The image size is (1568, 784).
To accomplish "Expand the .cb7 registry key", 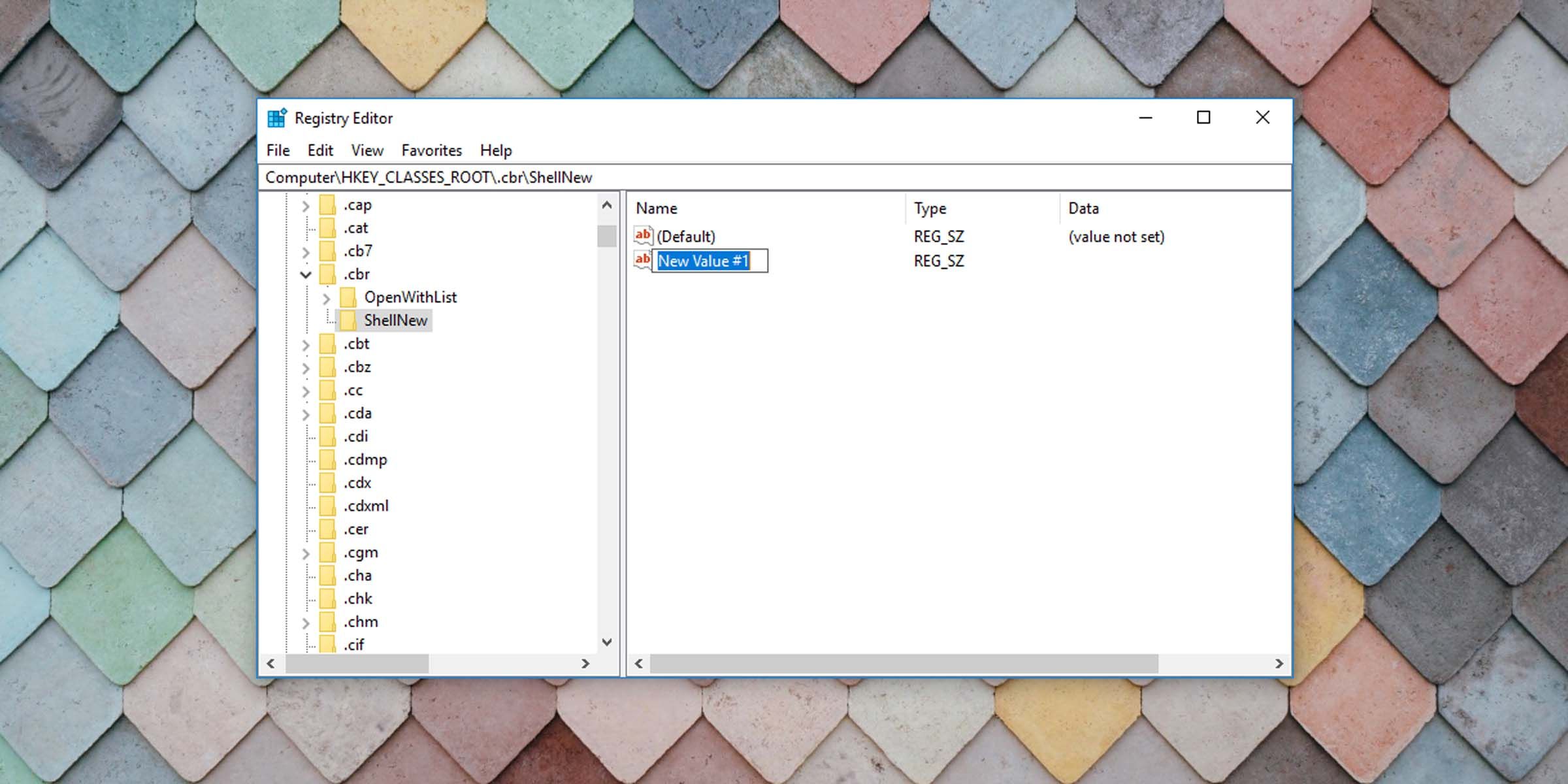I will coord(307,250).
